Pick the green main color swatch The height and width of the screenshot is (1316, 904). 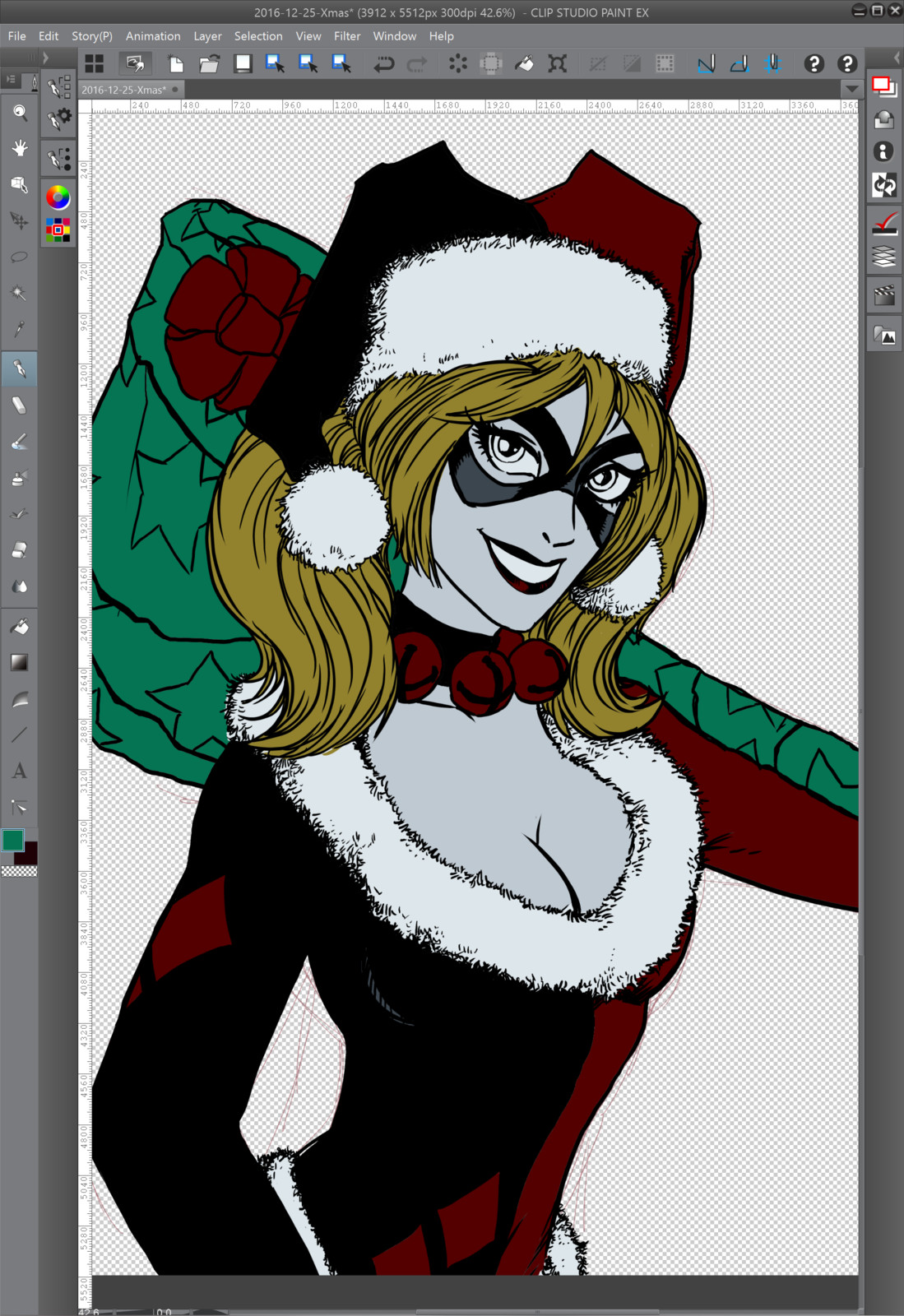pos(12,840)
